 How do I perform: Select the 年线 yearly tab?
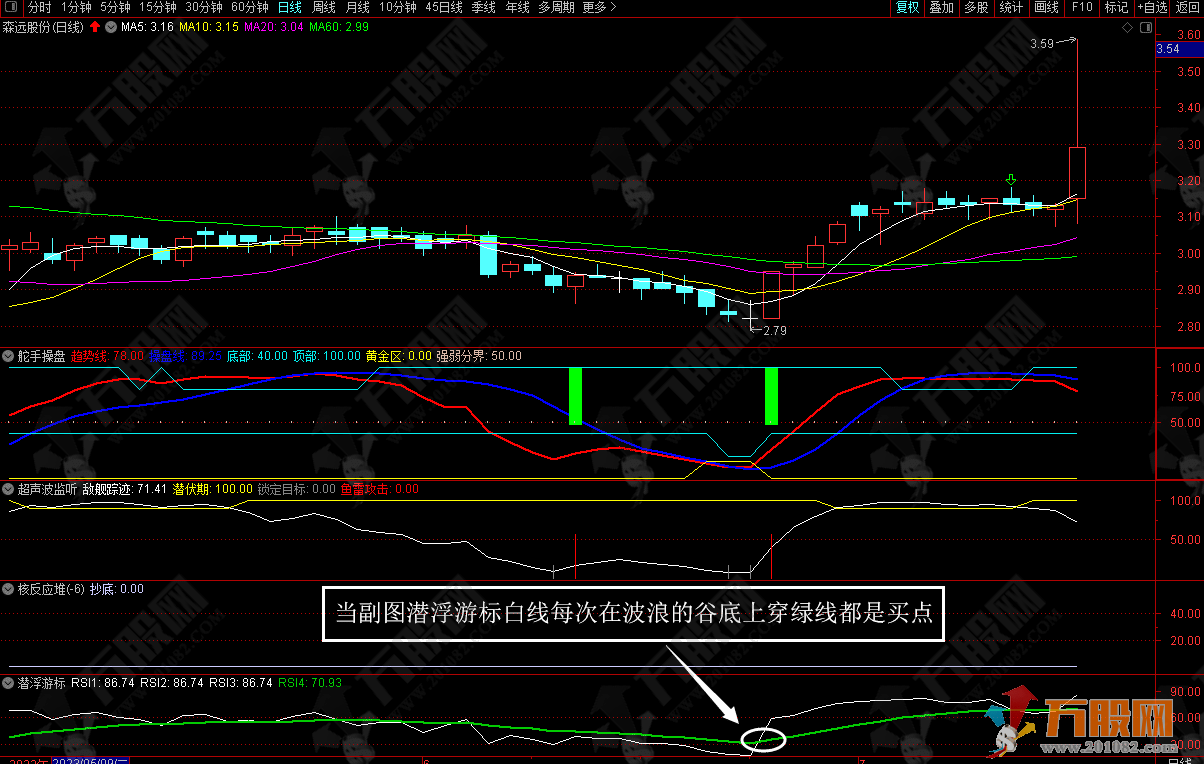[517, 7]
